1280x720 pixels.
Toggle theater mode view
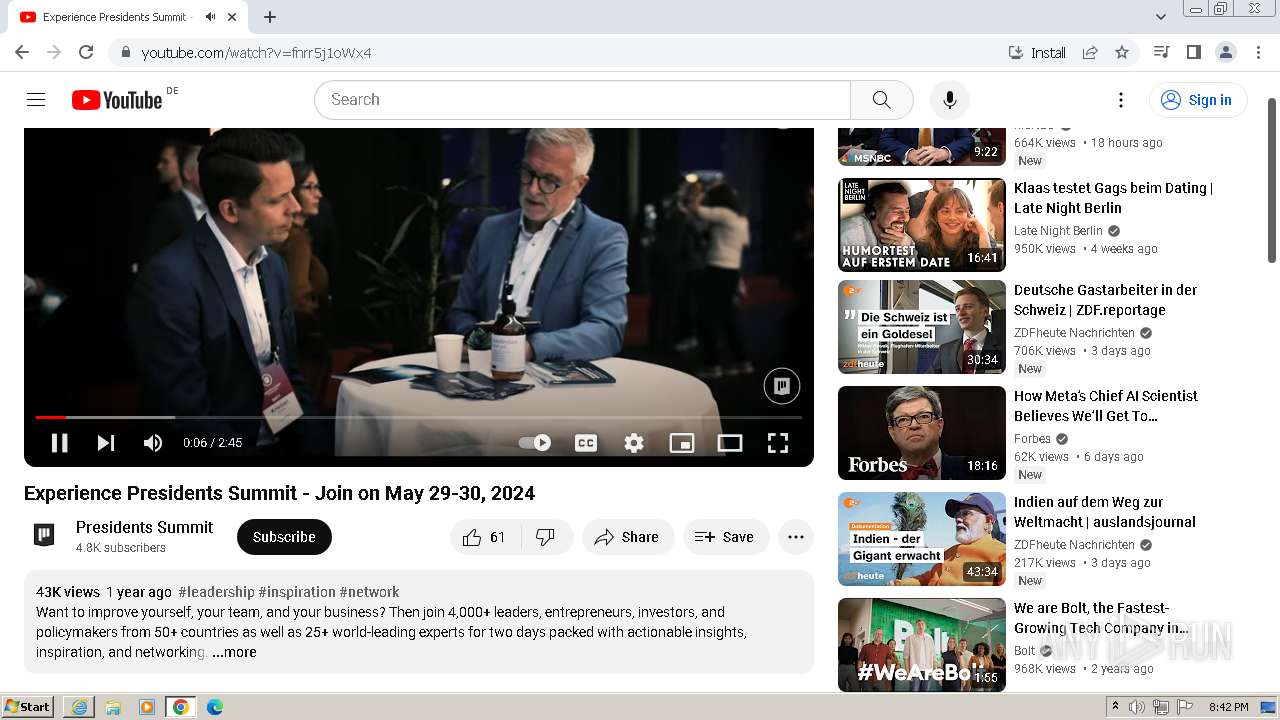730,443
